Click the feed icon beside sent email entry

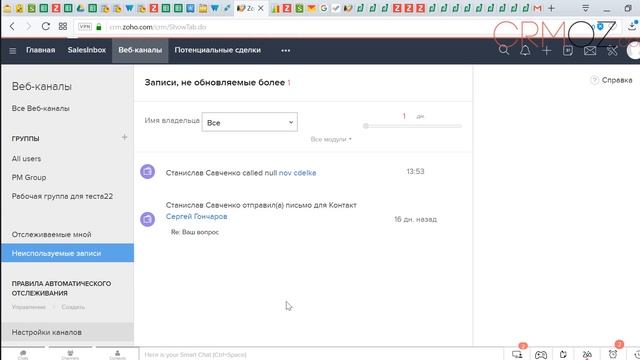148,219
